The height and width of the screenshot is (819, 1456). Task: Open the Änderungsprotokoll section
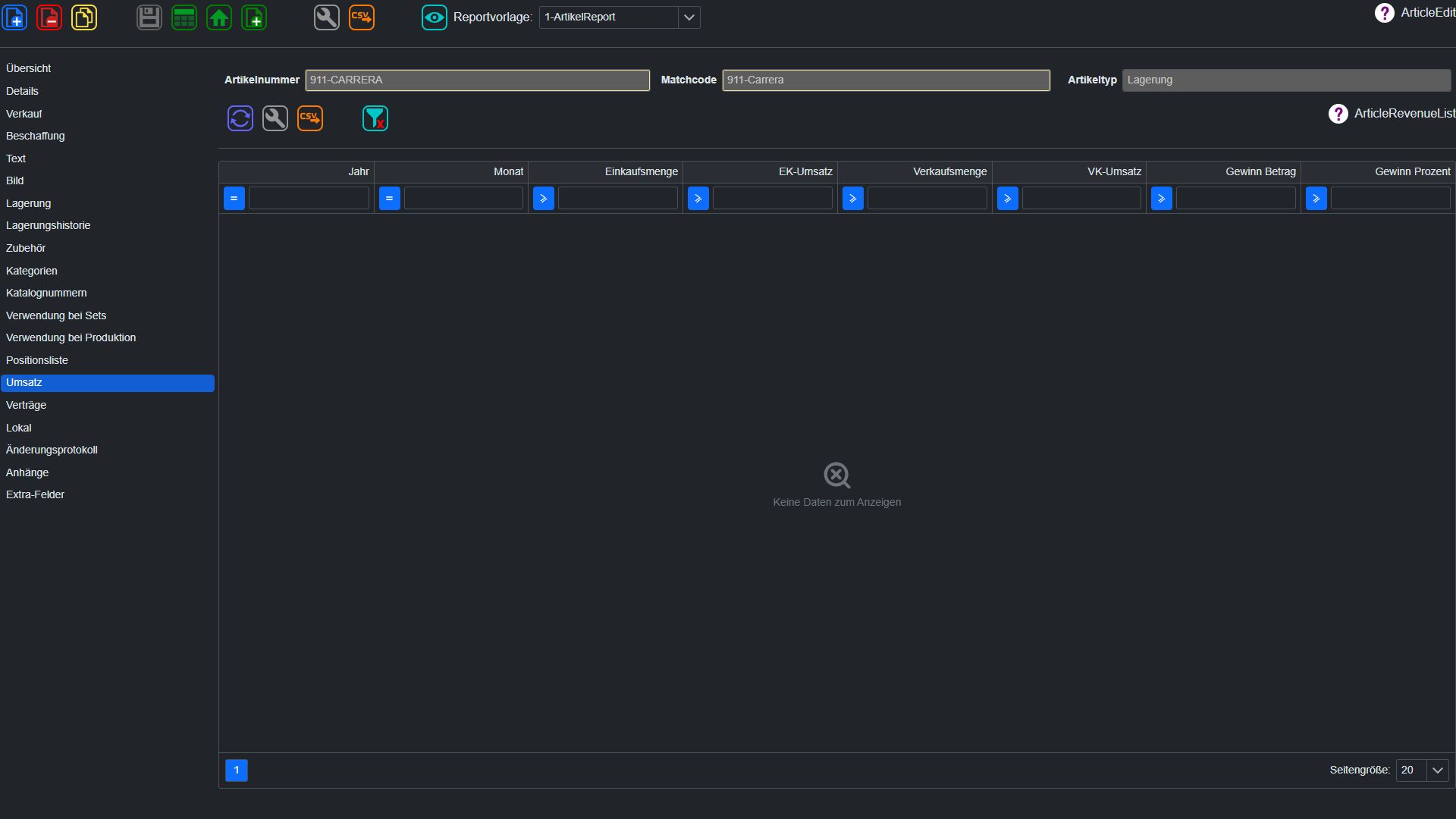tap(108, 450)
